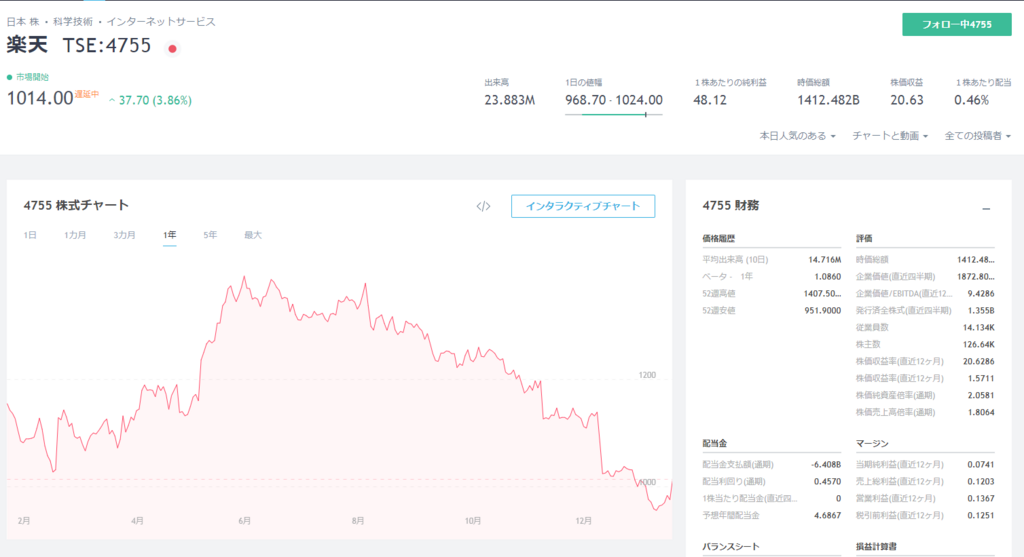1024x557 pixels.
Task: Click the 4755 財務 panel heading
Action: 730,205
